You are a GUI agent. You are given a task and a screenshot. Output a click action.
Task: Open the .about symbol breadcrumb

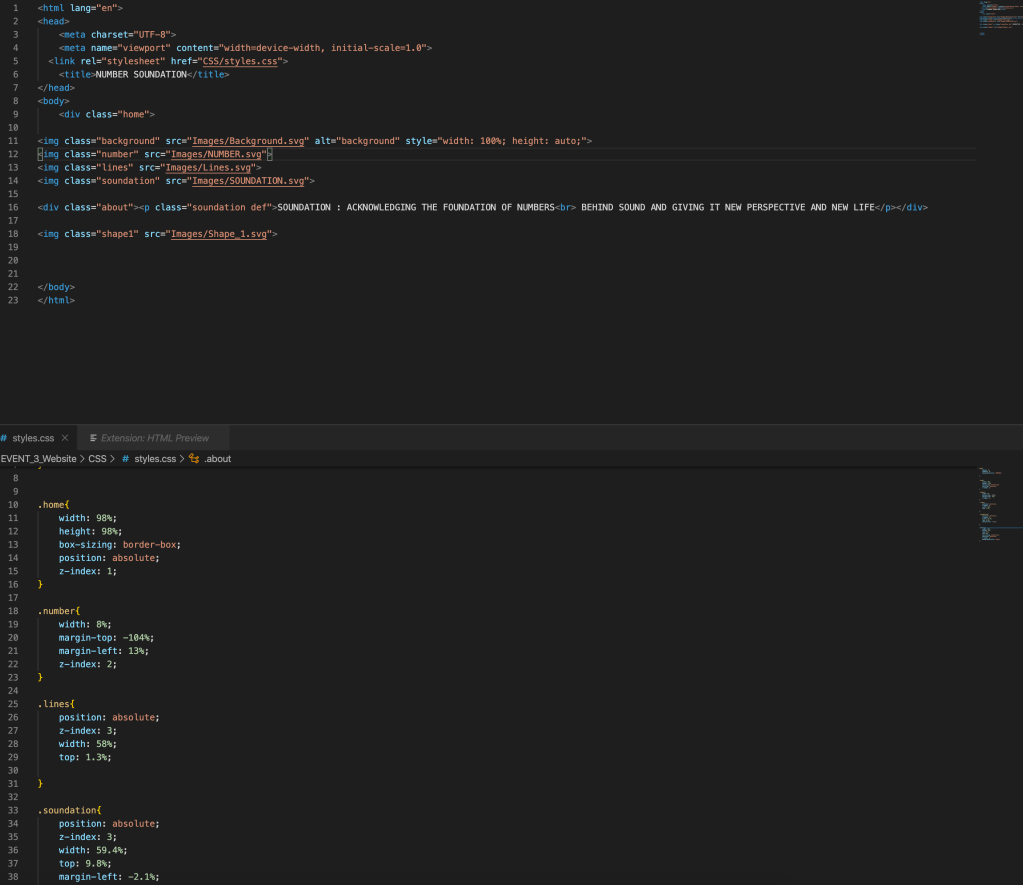click(217, 459)
